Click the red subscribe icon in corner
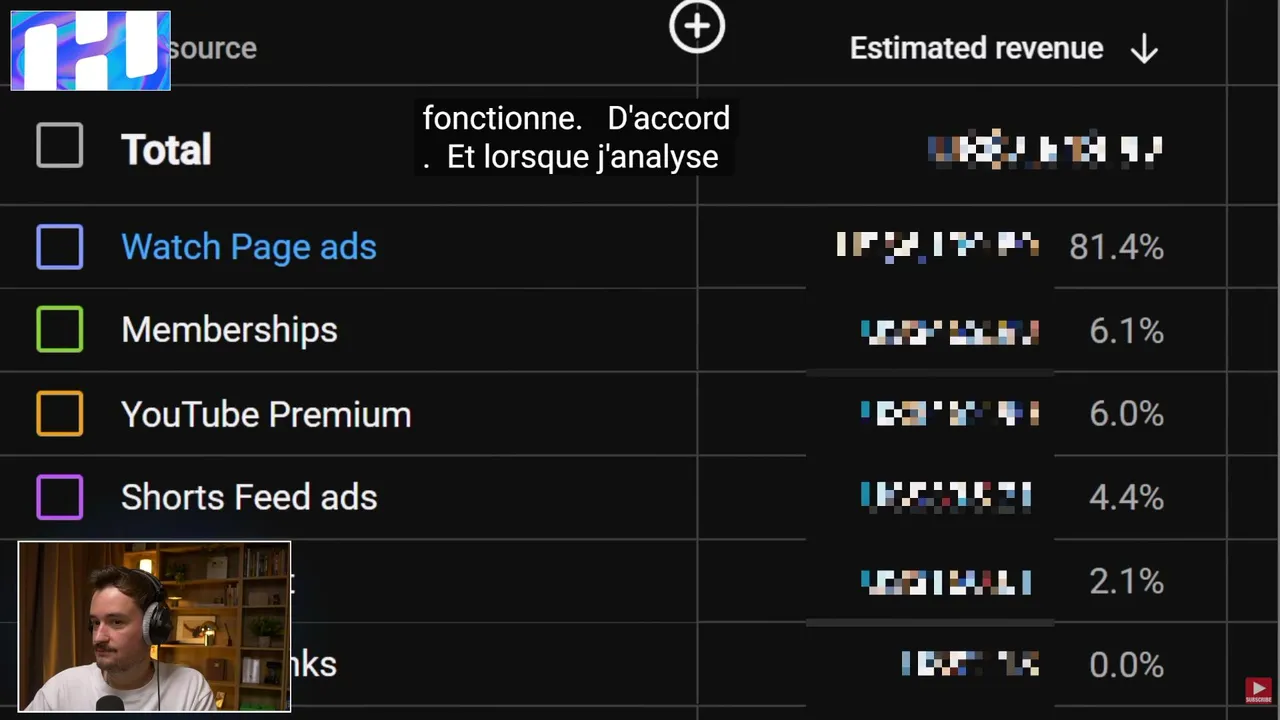 (x=1258, y=691)
